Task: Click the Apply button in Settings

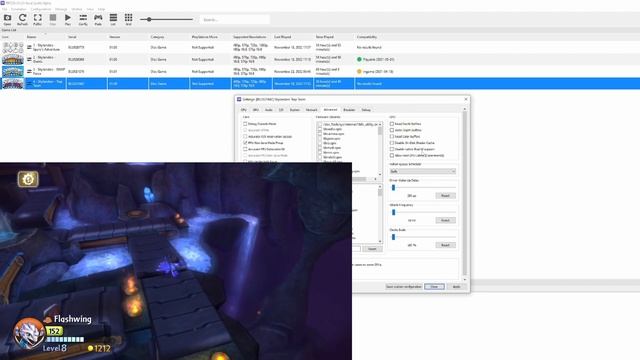Action: tap(456, 287)
